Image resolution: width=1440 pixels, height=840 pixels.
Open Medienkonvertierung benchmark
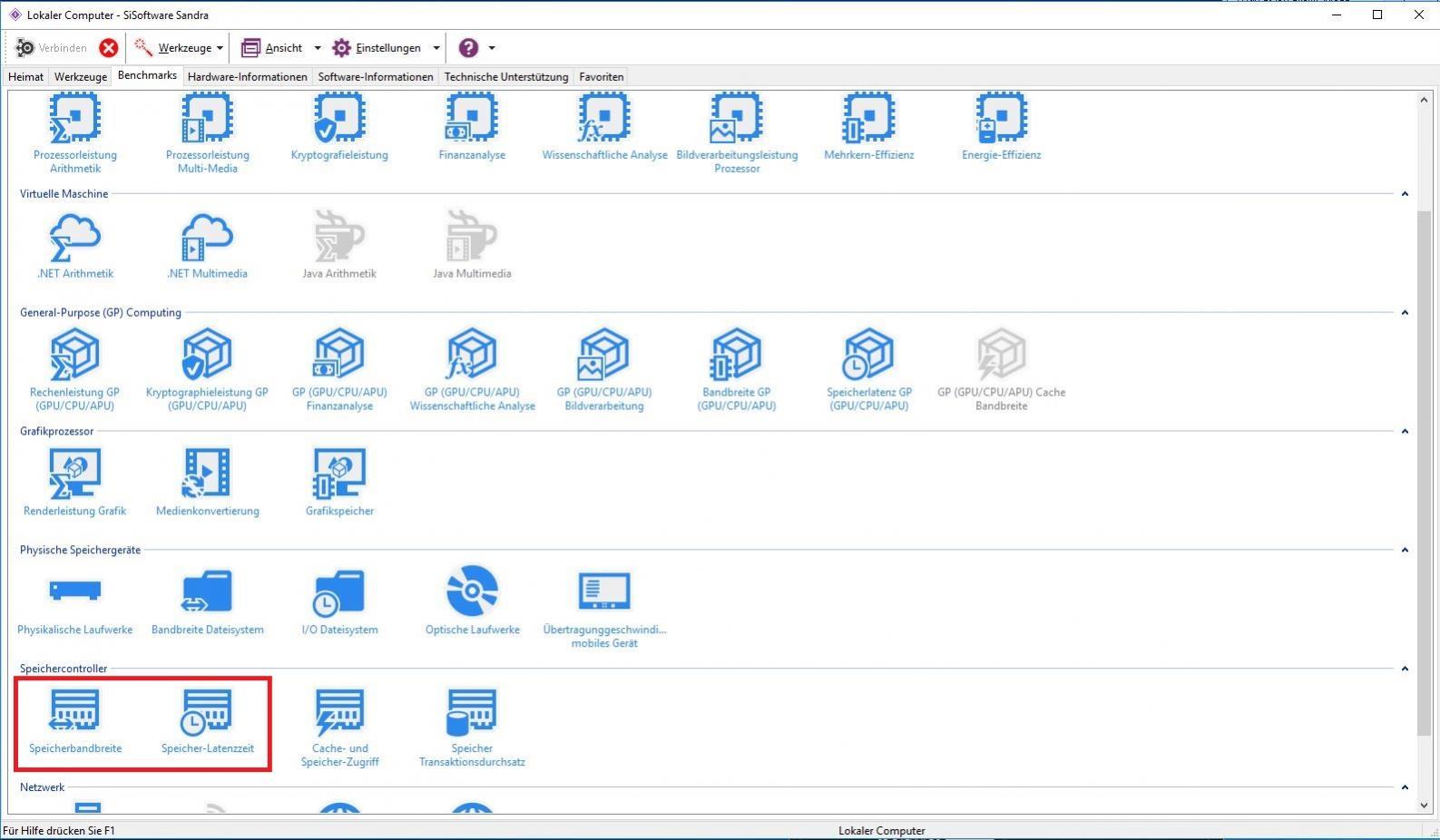click(208, 483)
